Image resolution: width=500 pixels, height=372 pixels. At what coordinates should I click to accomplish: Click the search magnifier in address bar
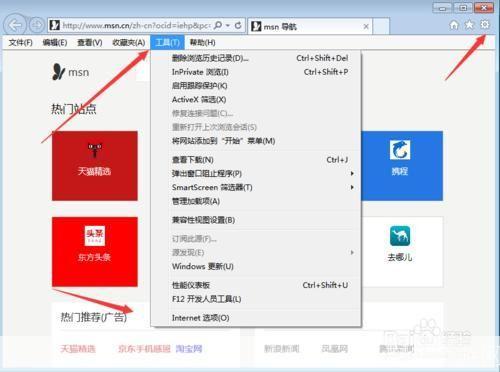pyautogui.click(x=218, y=25)
